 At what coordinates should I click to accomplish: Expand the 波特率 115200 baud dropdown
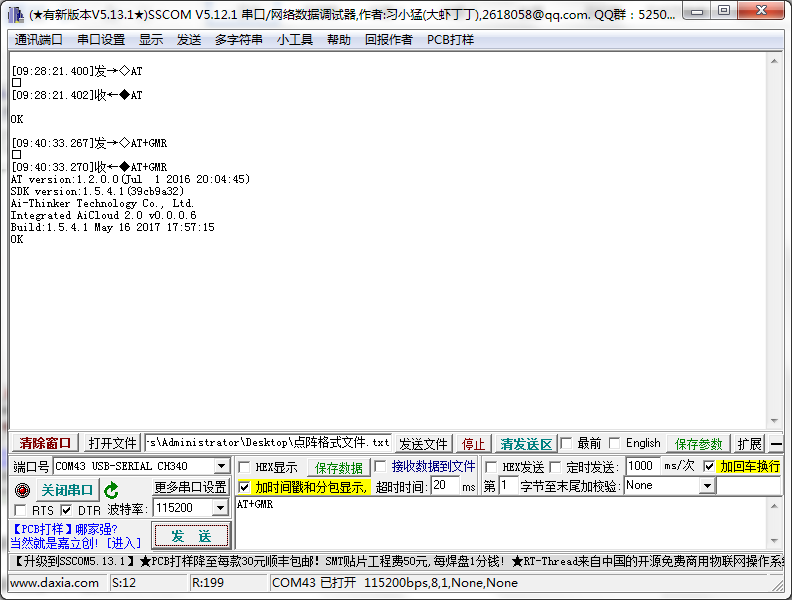pos(222,509)
